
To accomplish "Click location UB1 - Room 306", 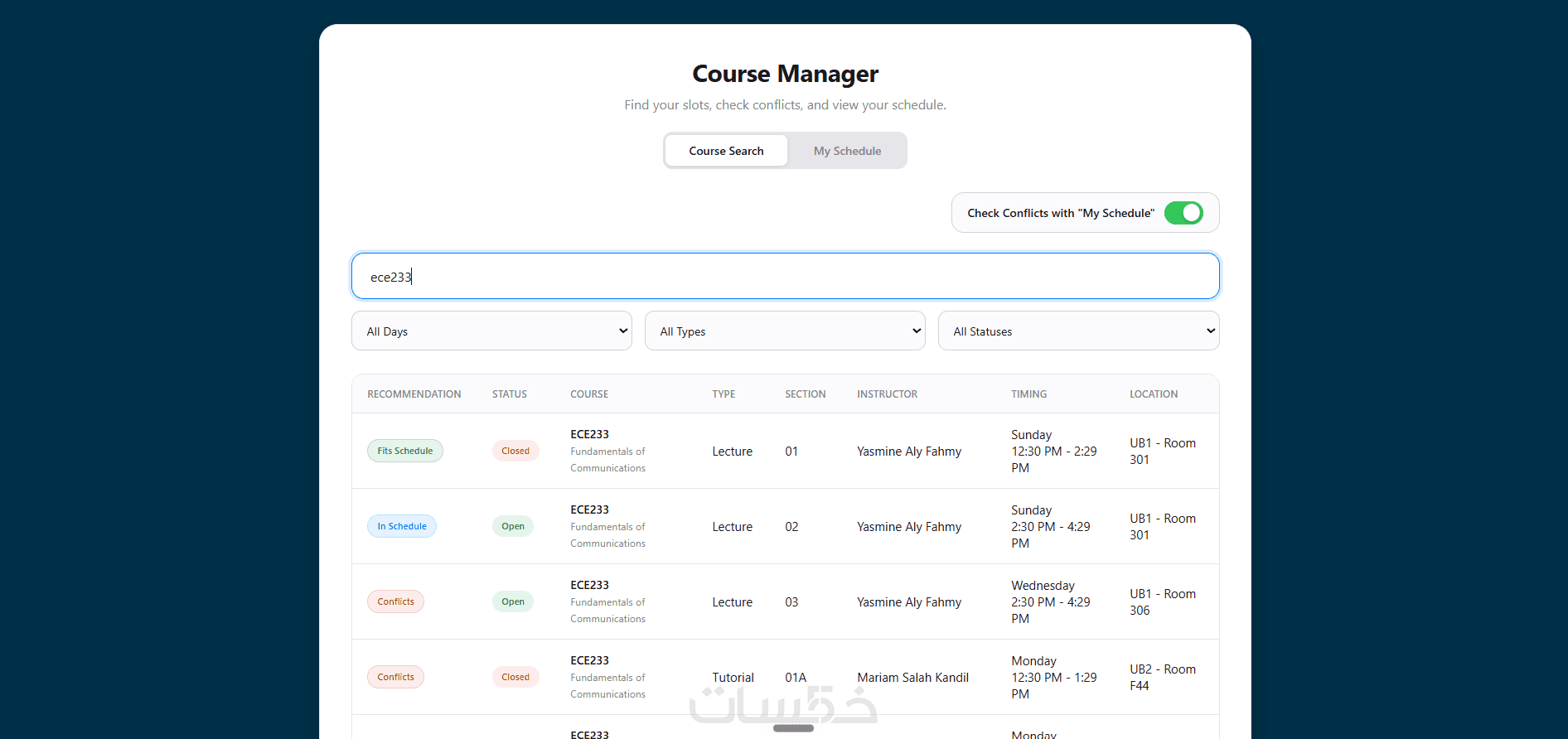I will click(1163, 602).
